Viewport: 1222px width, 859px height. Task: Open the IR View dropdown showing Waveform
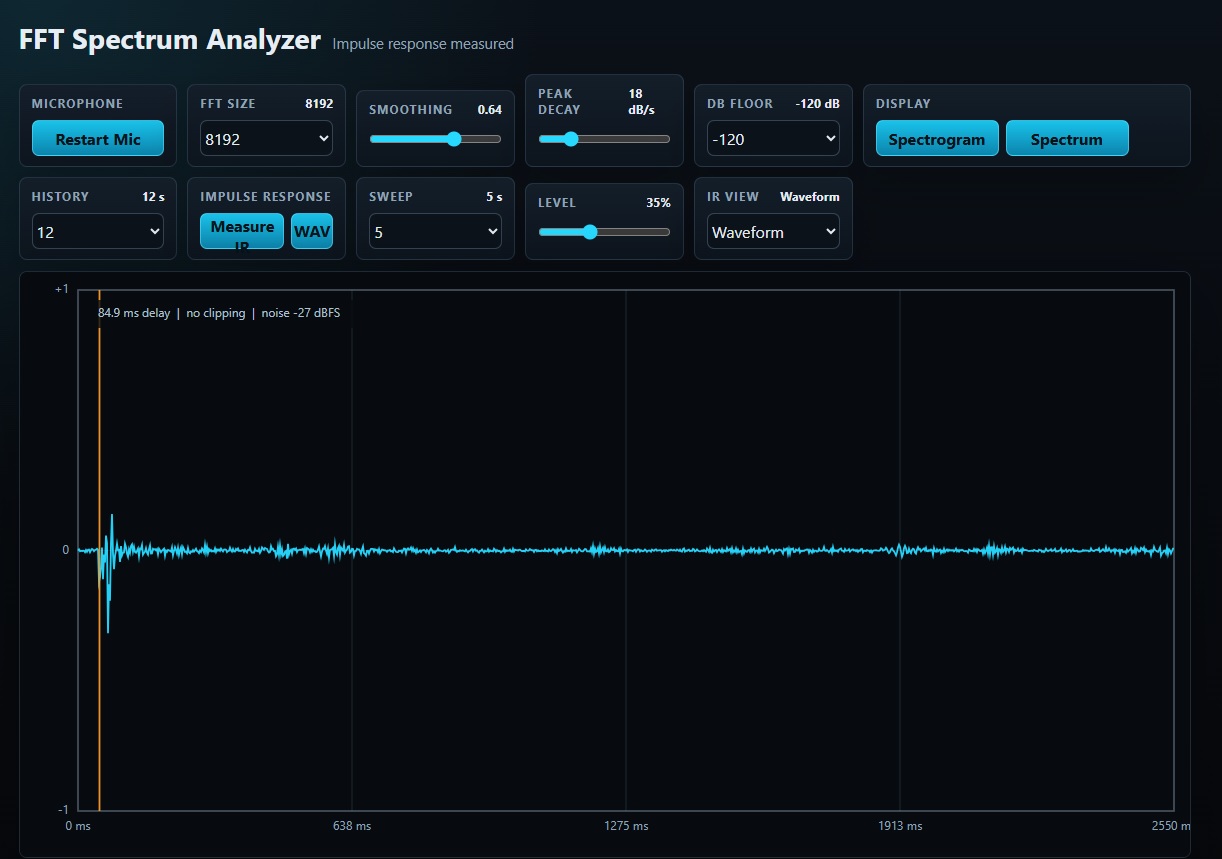[773, 231]
